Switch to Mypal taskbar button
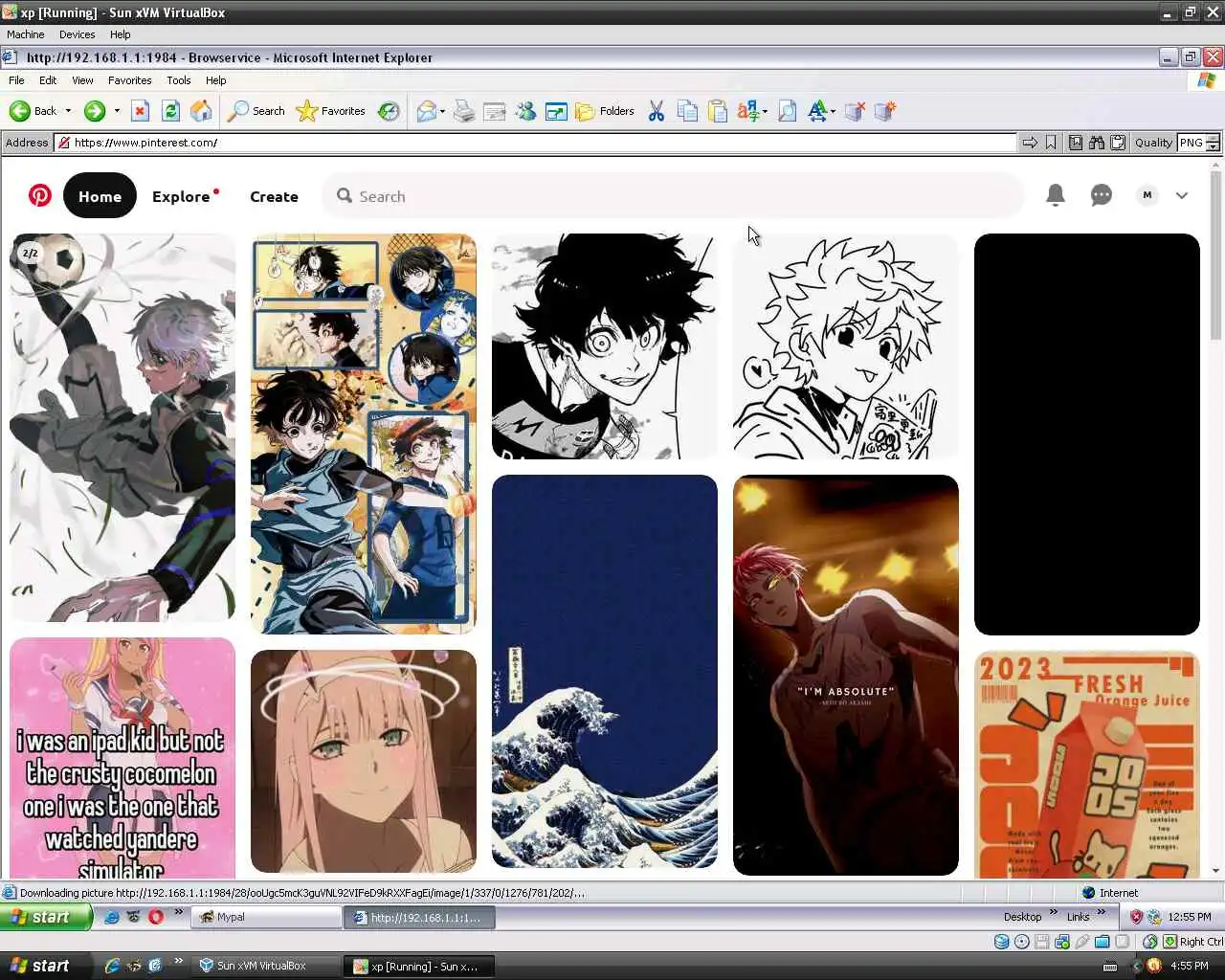1225x980 pixels. click(x=266, y=917)
